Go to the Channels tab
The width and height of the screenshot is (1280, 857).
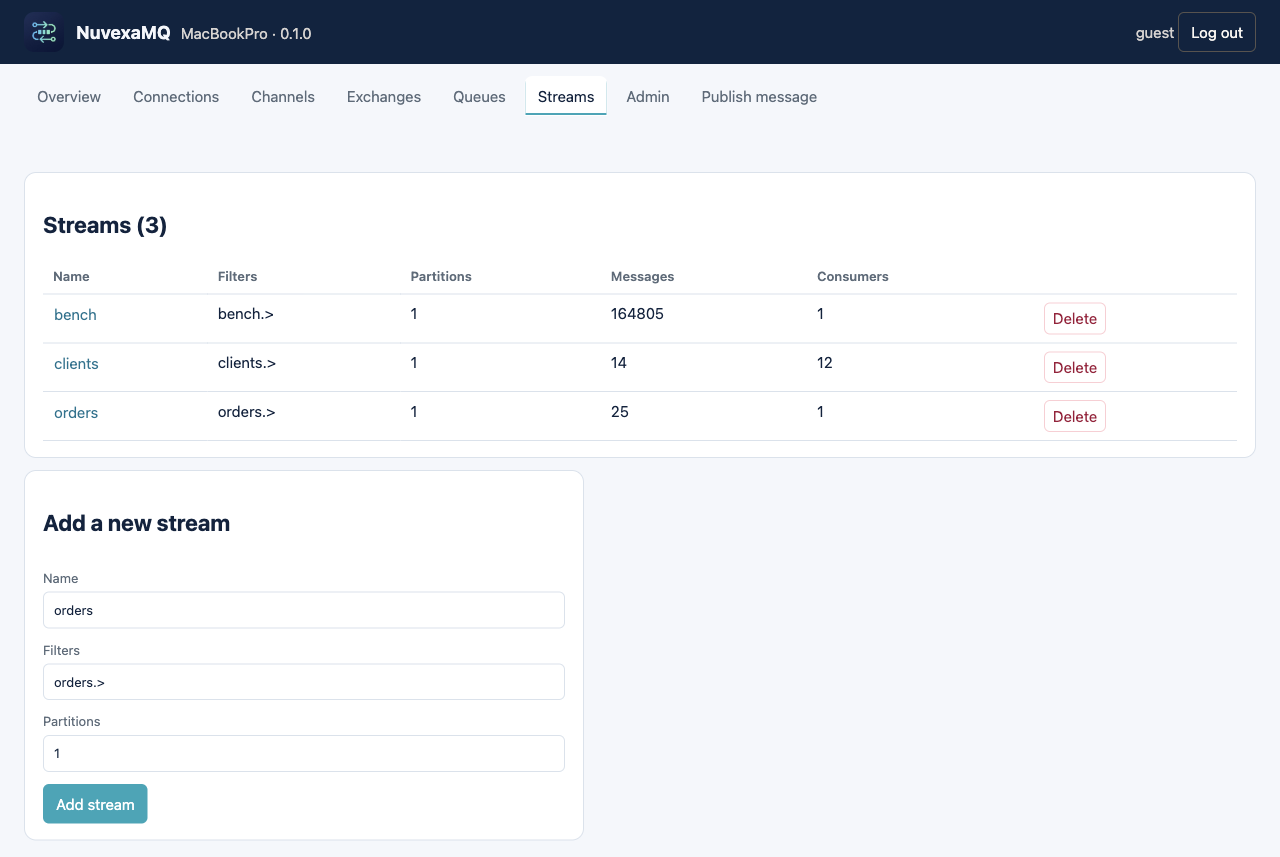tap(283, 97)
